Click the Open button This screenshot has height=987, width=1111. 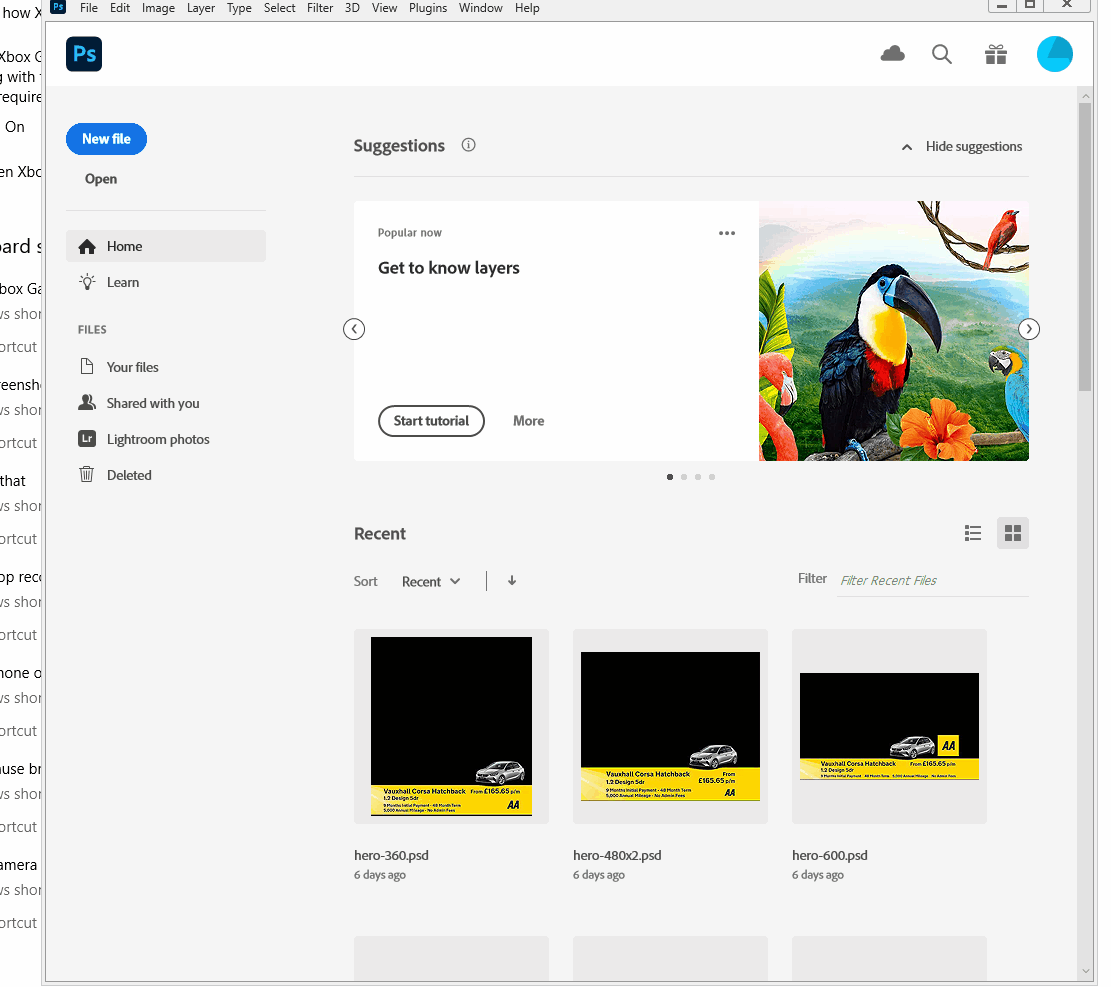tap(101, 179)
